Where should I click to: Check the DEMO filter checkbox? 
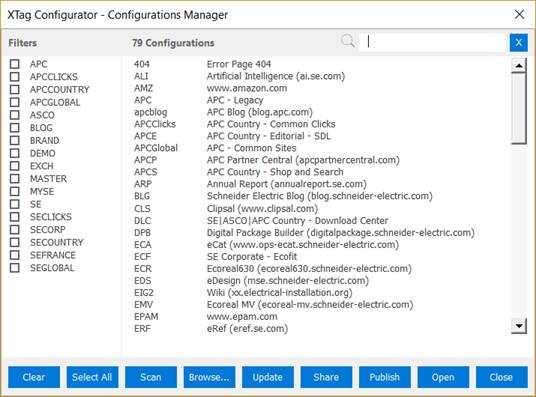point(15,153)
